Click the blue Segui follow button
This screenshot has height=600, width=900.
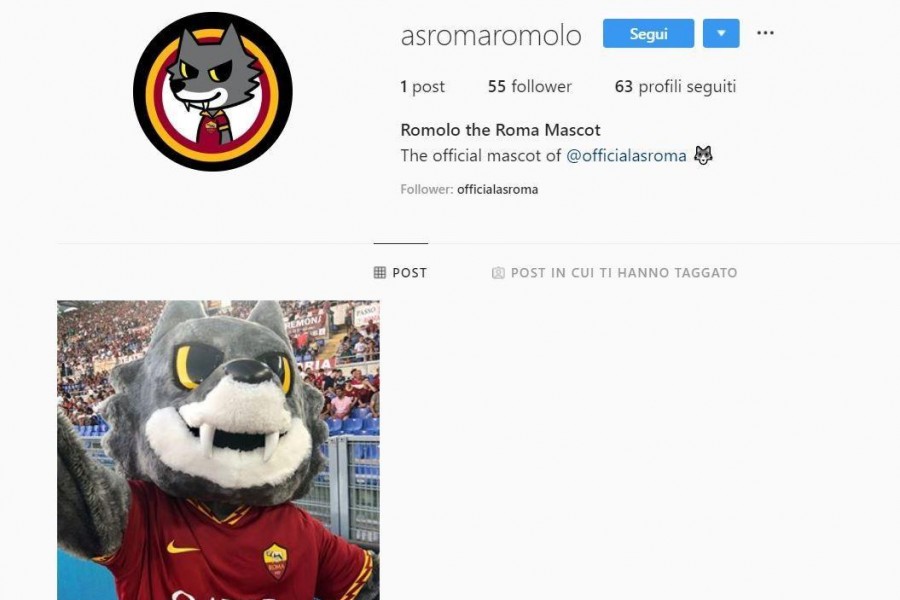(648, 33)
